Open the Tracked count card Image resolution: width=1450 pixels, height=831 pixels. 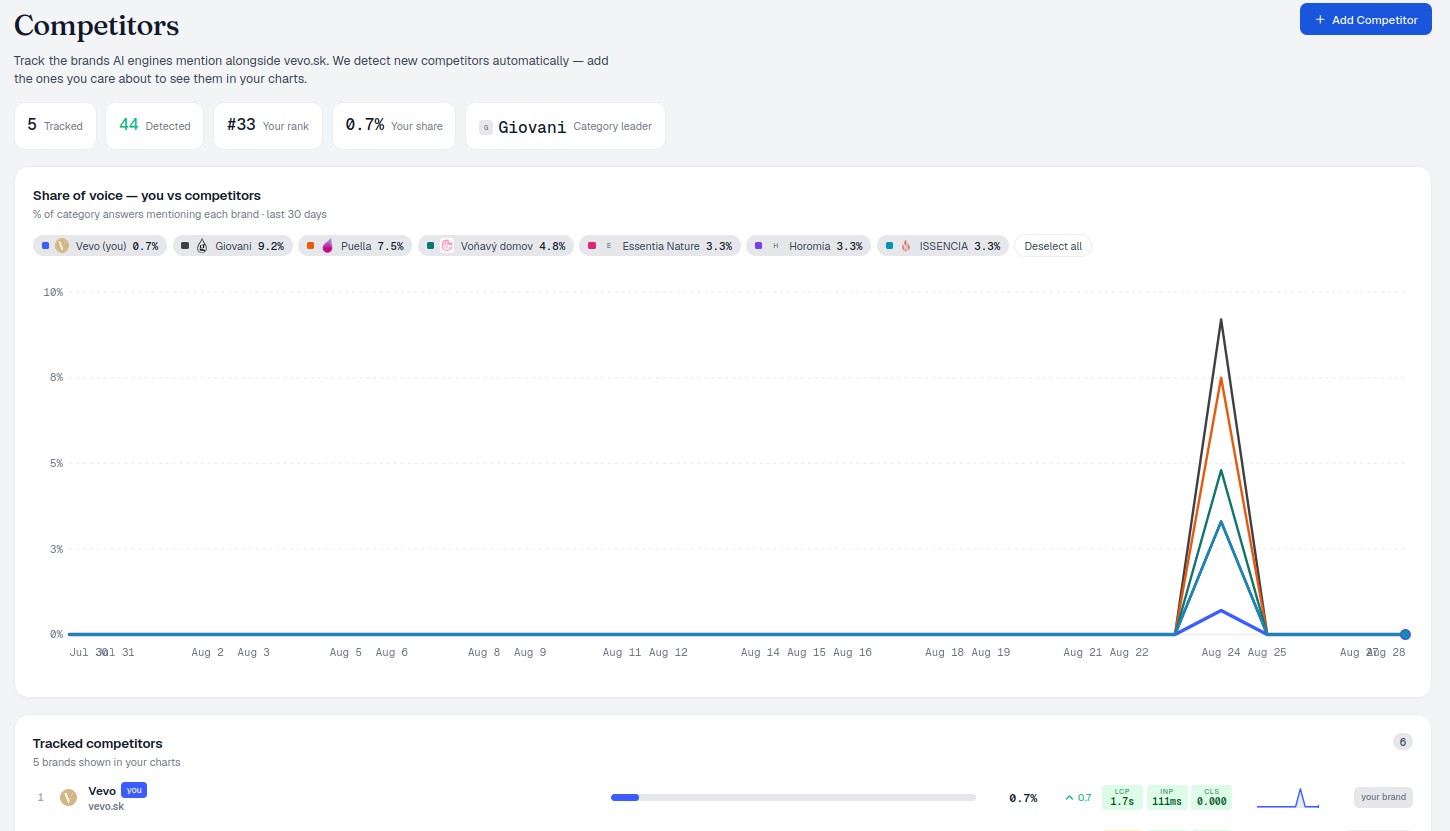(x=55, y=126)
